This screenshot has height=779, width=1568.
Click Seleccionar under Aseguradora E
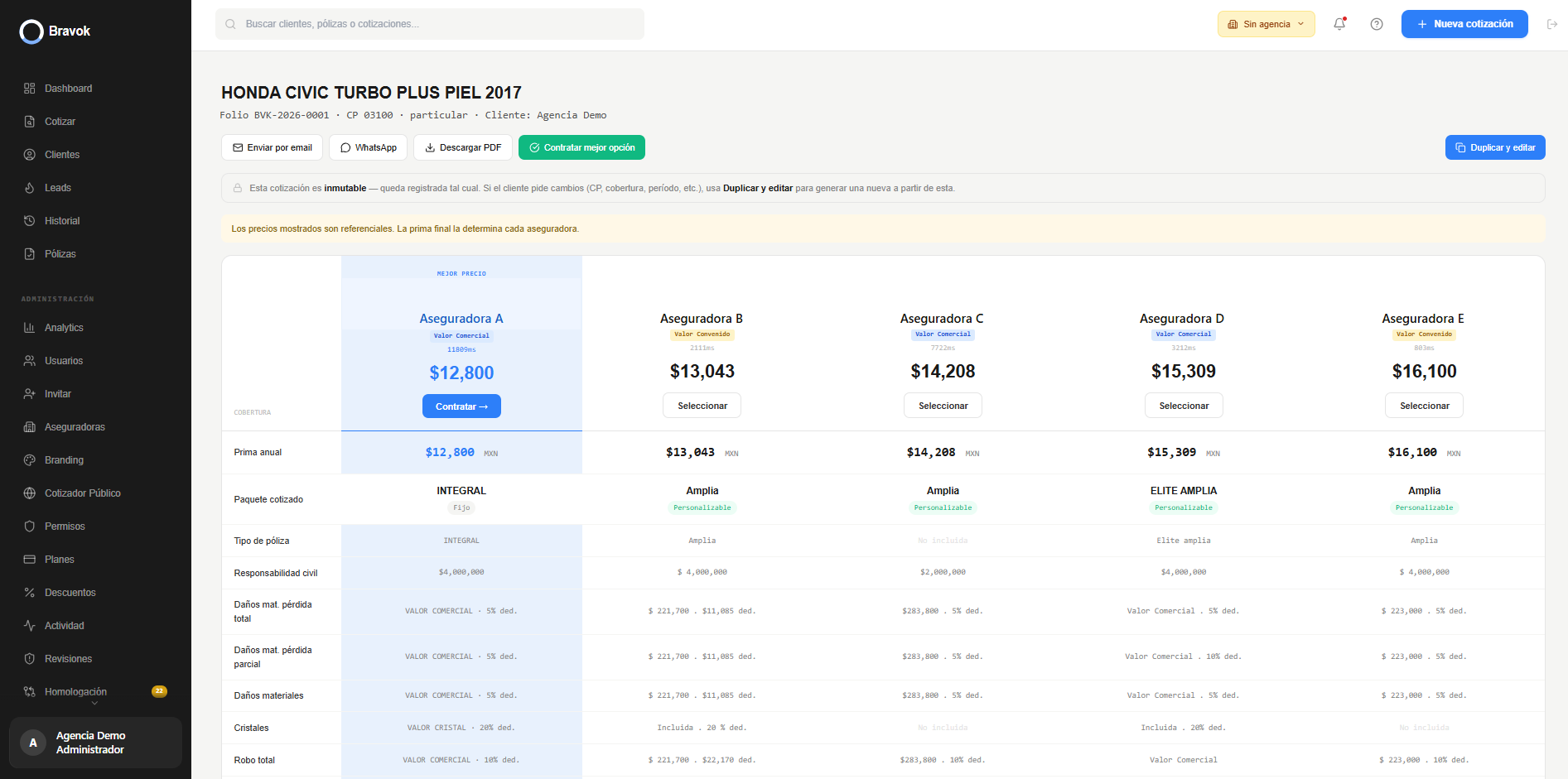point(1425,406)
